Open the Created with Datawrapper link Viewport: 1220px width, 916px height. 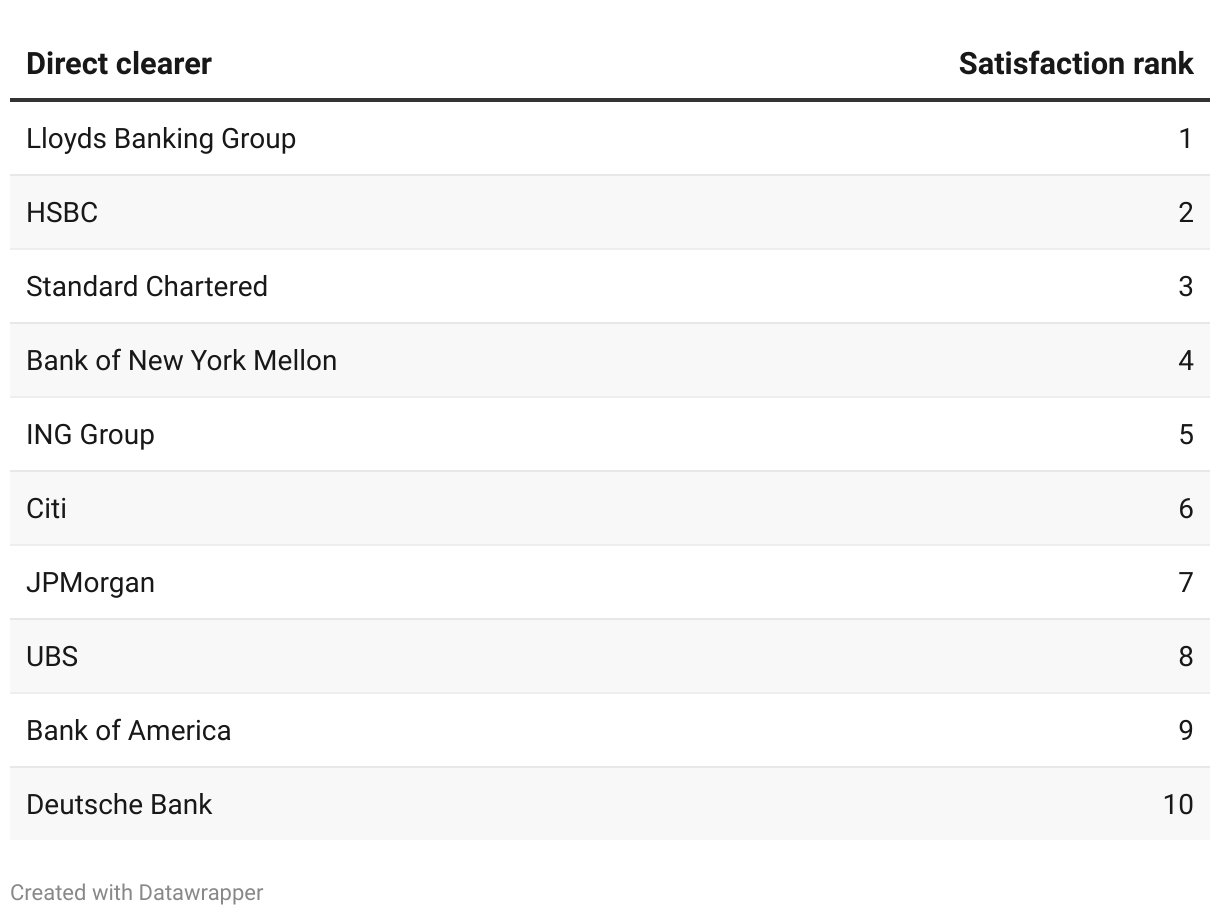137,892
